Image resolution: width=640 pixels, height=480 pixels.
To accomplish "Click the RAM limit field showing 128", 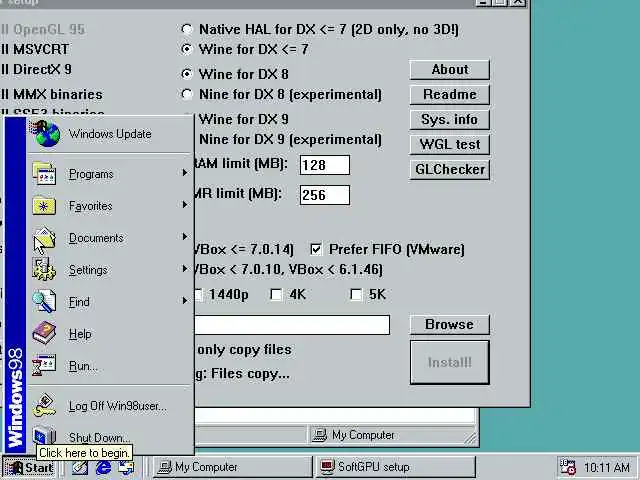I will click(325, 165).
